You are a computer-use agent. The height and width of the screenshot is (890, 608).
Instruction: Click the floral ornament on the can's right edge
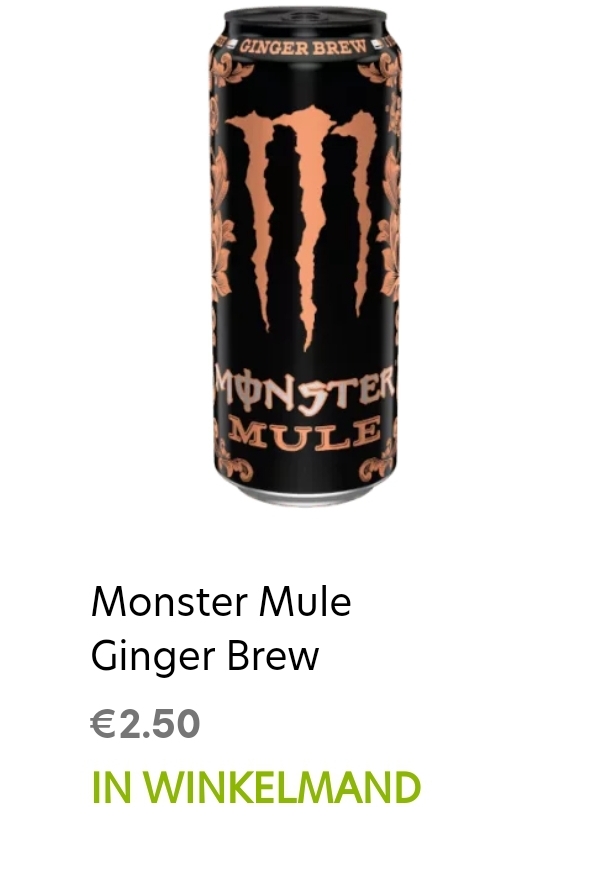(x=391, y=227)
